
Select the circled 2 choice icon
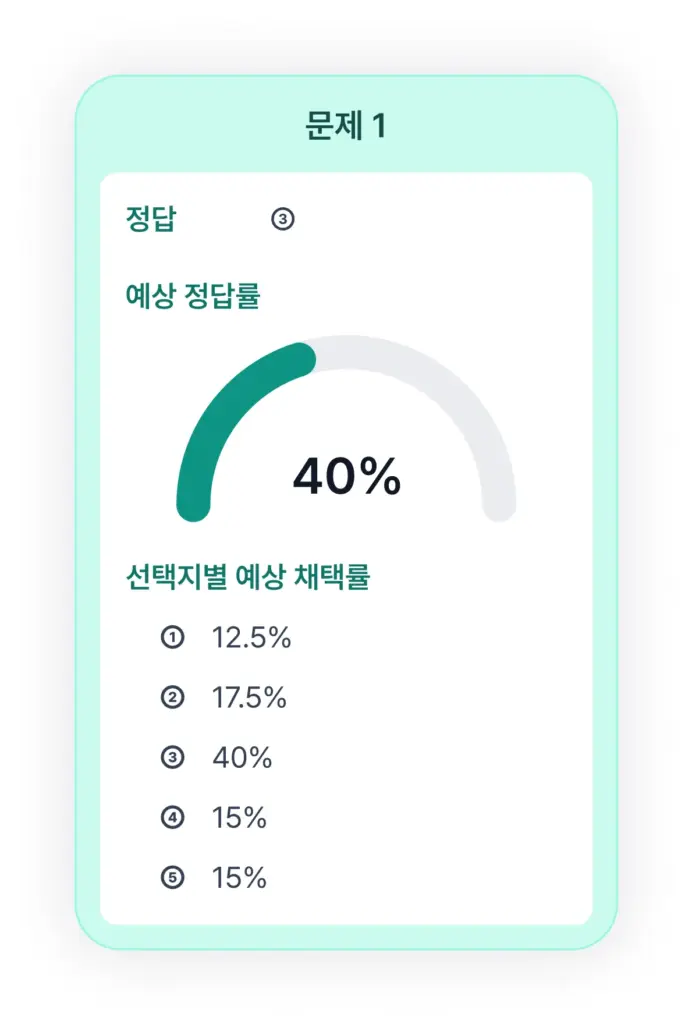pyautogui.click(x=173, y=698)
